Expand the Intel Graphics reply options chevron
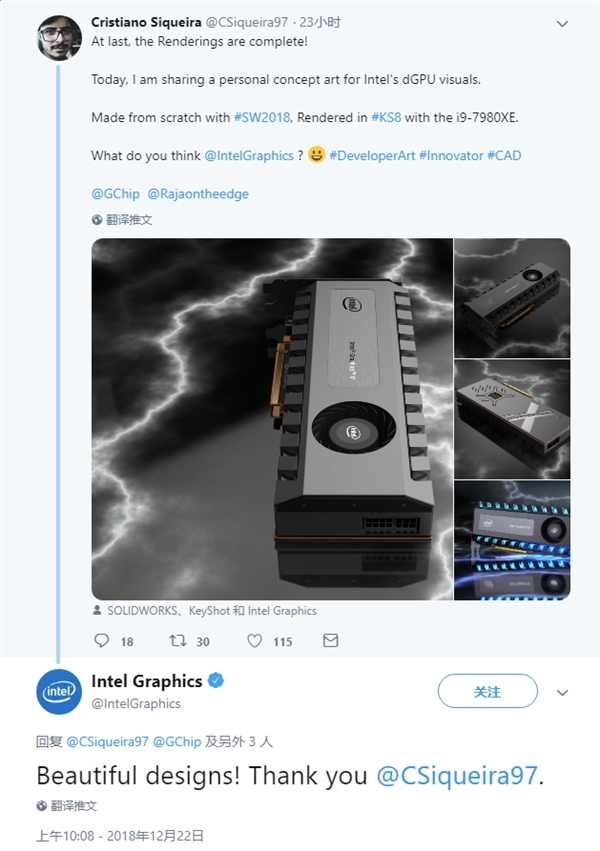Screen dimensions: 600x851 click(x=564, y=690)
